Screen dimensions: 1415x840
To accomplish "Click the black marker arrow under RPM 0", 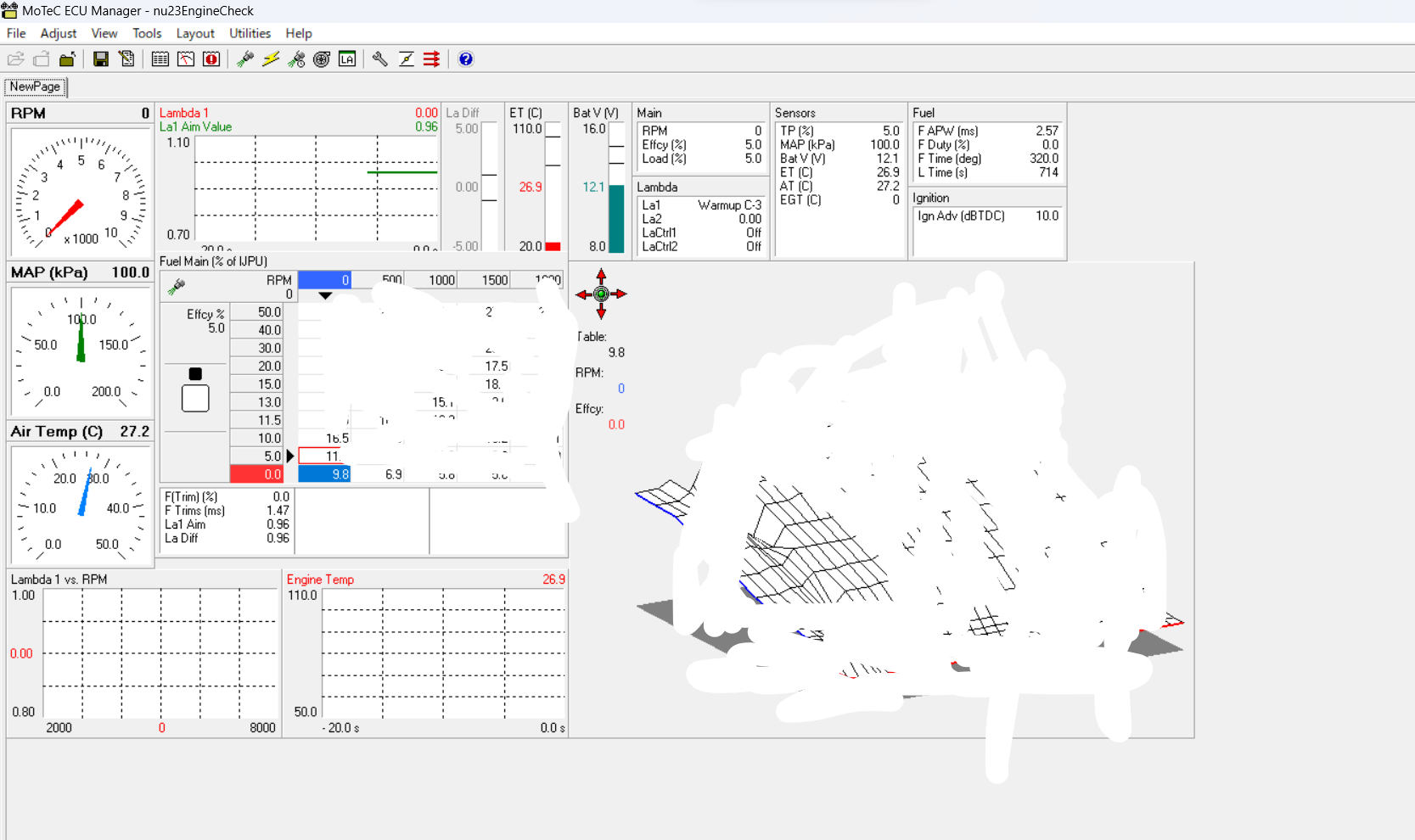I will (x=325, y=296).
